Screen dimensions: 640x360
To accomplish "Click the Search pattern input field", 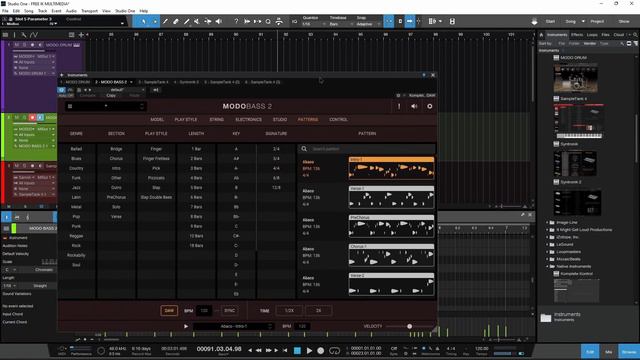I will point(371,149).
